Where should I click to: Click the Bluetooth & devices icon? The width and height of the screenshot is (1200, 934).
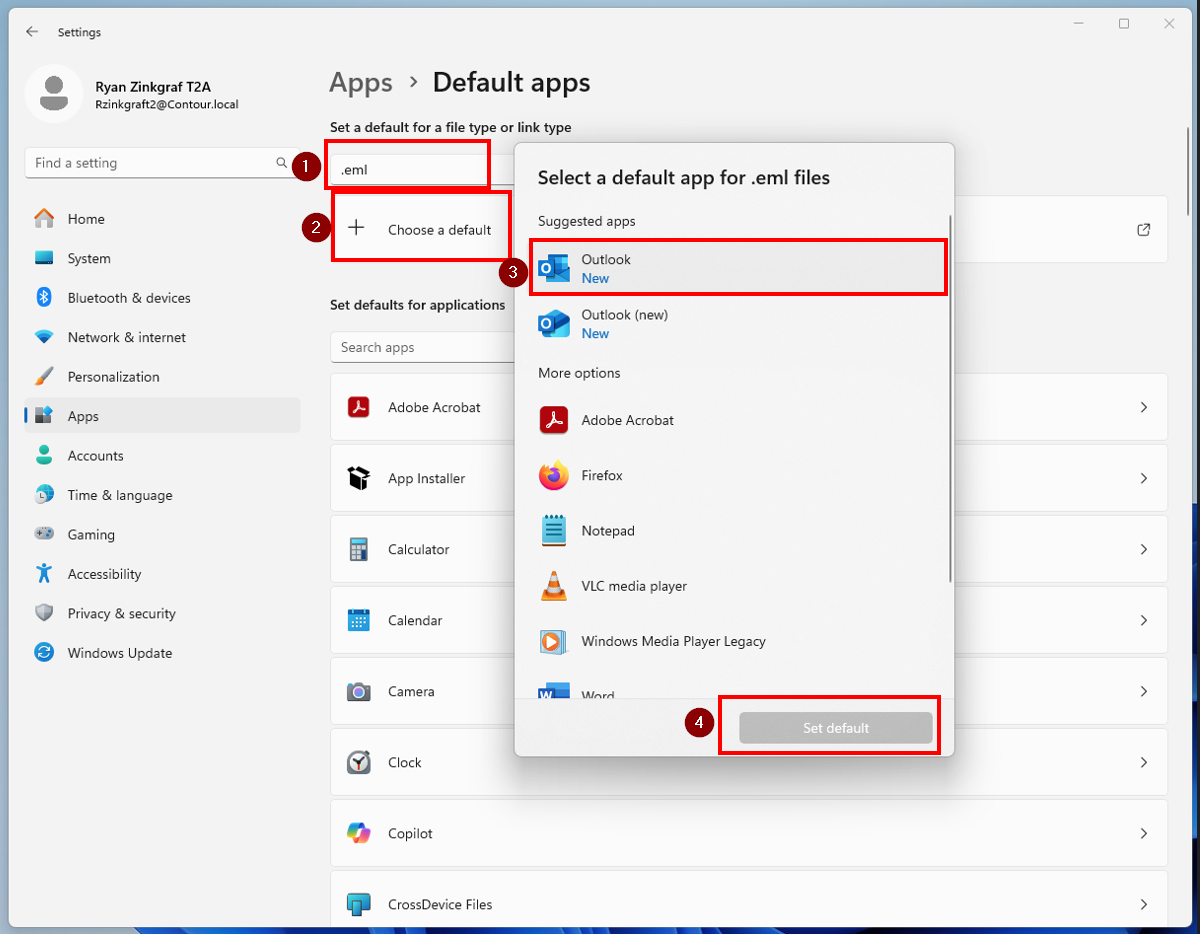[x=44, y=298]
